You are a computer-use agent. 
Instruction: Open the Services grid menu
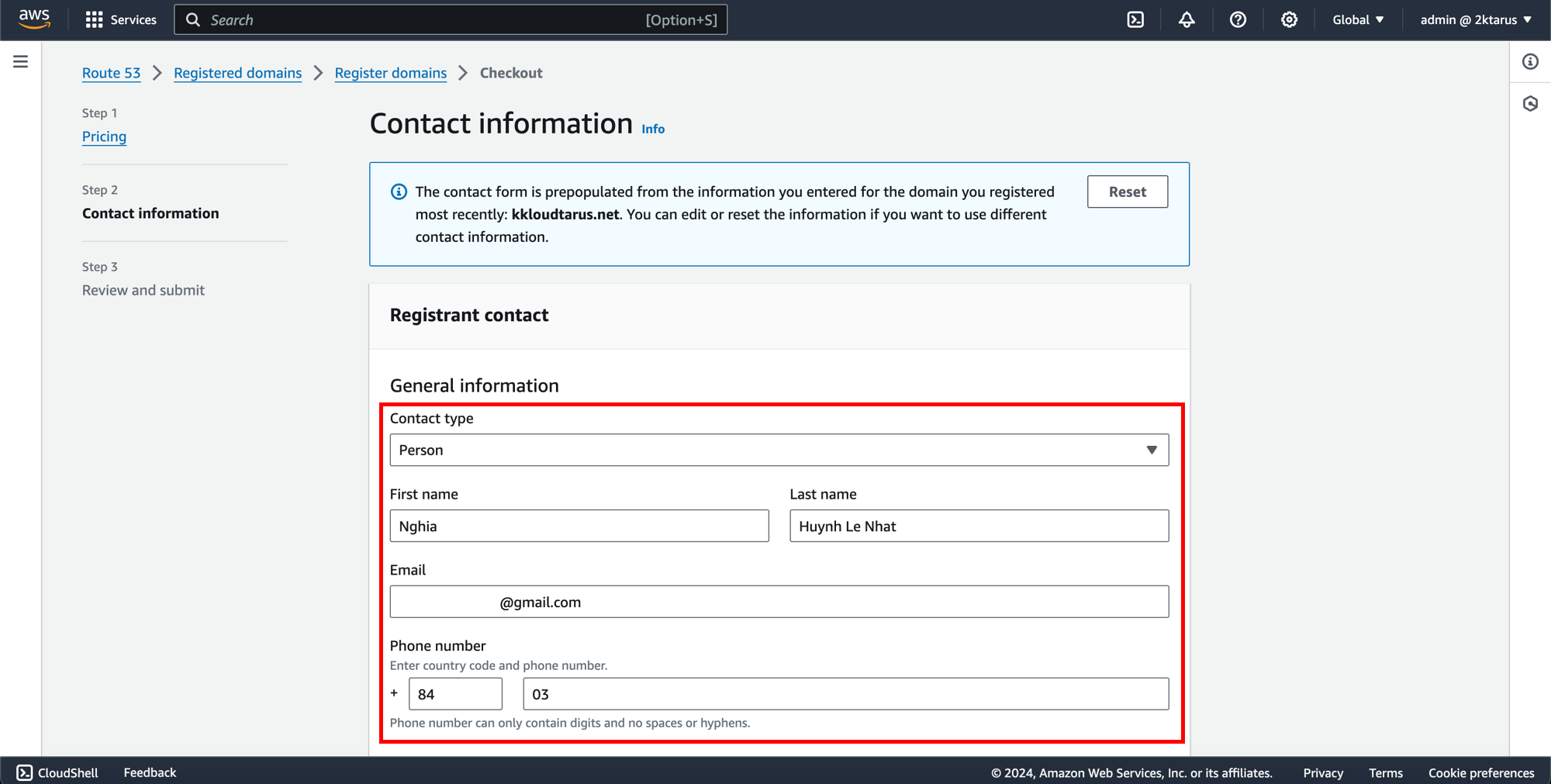point(121,19)
